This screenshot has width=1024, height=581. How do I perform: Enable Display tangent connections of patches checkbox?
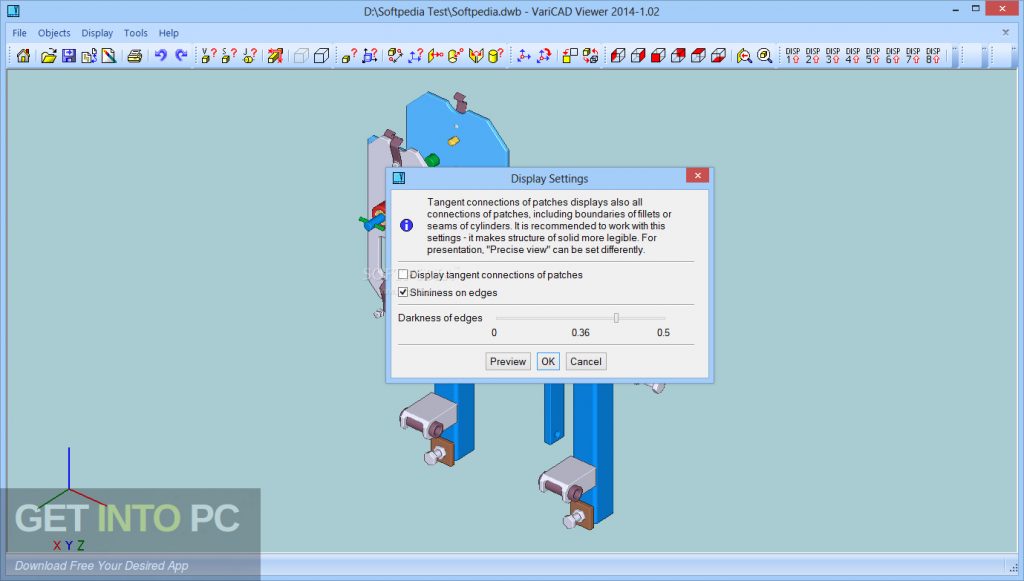coord(403,274)
